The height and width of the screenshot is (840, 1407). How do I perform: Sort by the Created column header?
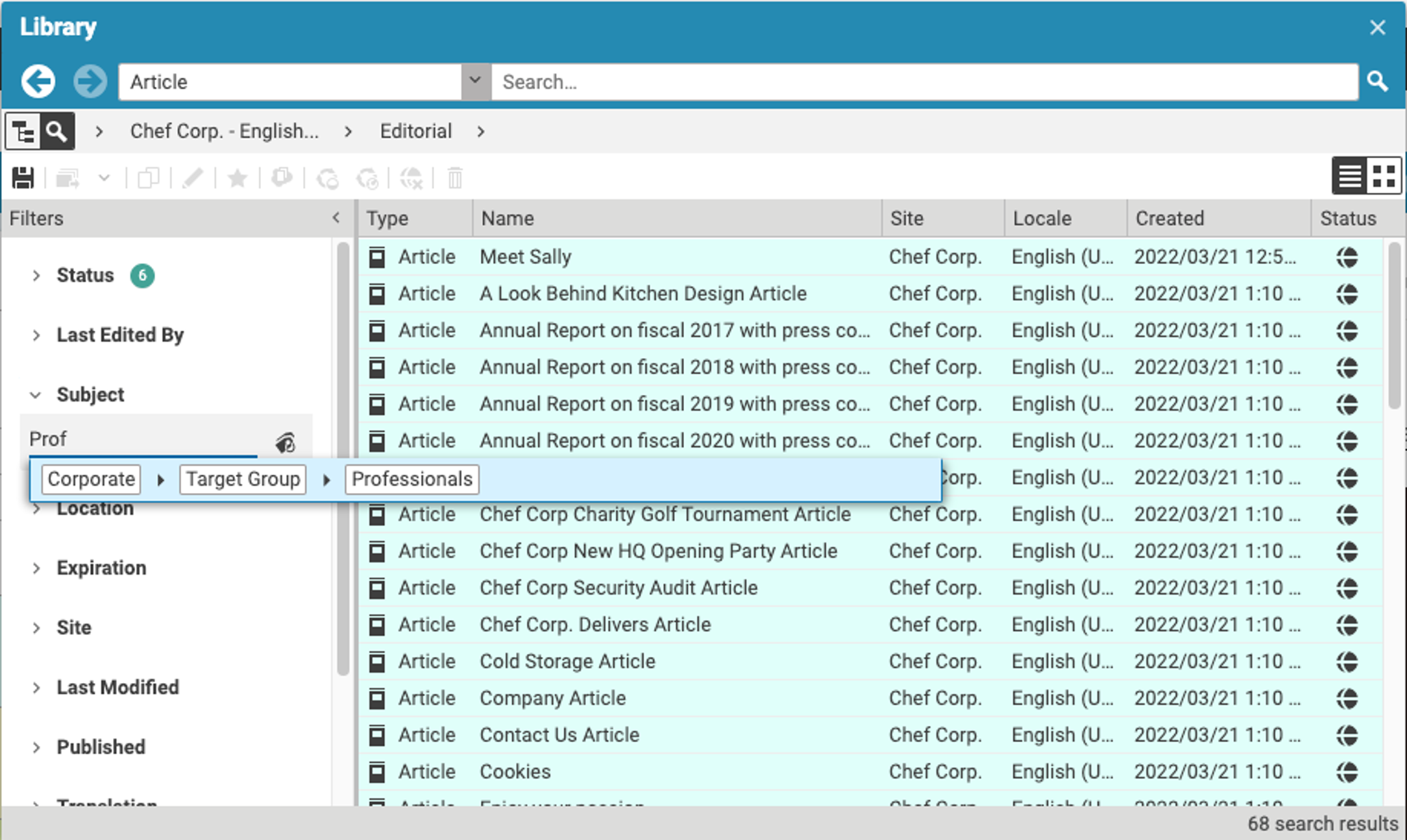tap(1169, 219)
